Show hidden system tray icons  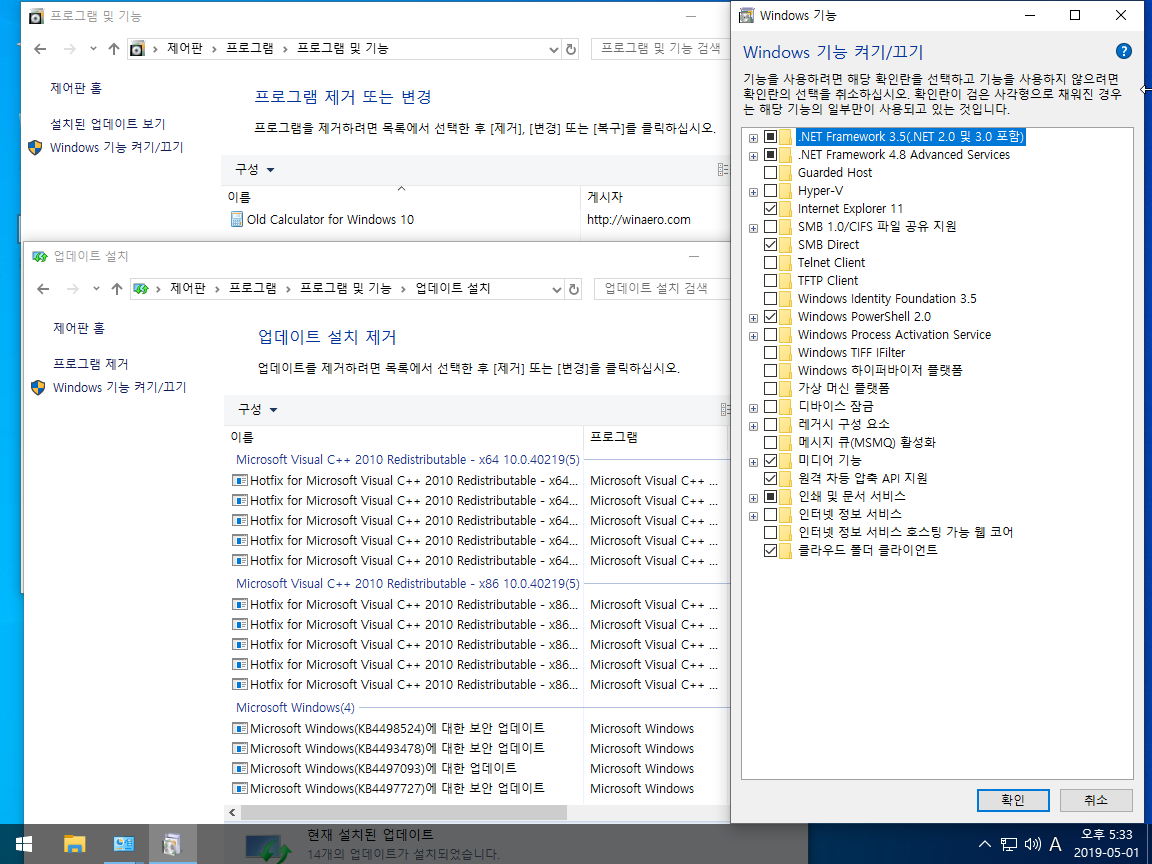point(985,843)
